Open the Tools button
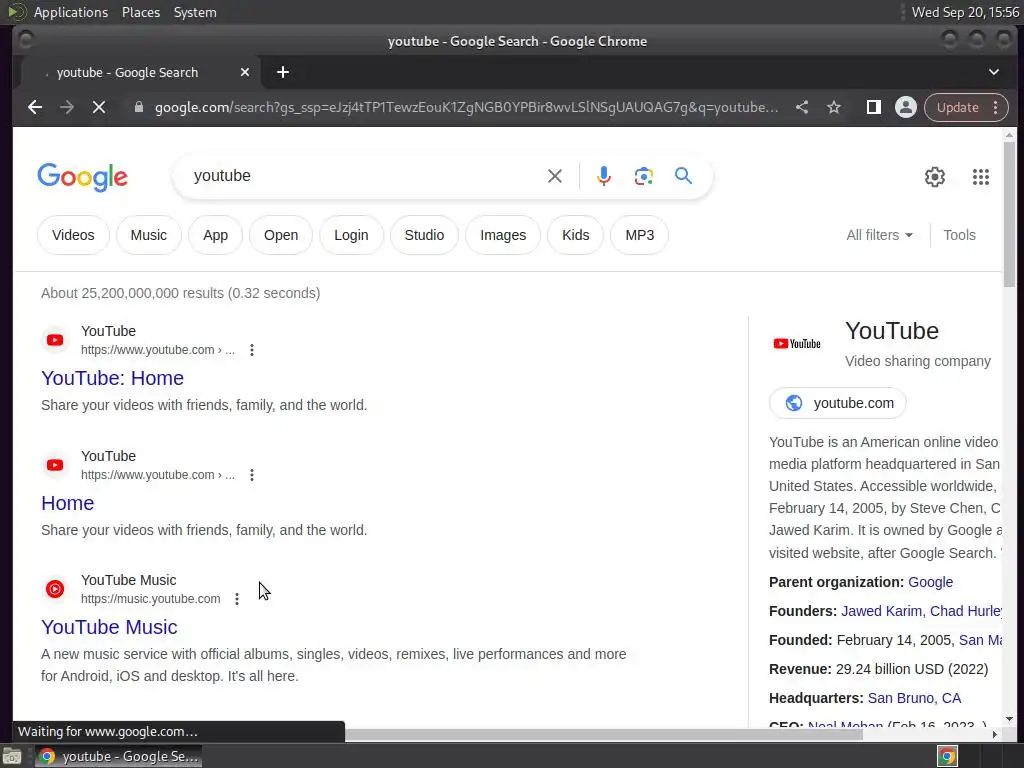This screenshot has width=1024, height=768. (959, 235)
